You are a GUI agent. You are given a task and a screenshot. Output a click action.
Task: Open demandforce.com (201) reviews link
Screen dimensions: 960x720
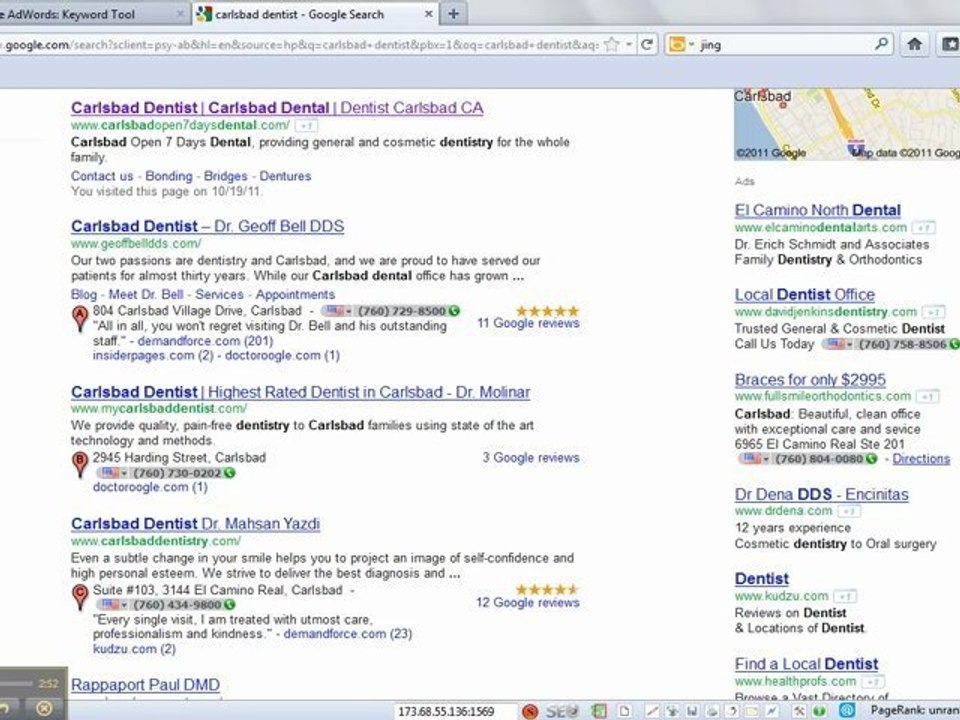pos(205,341)
